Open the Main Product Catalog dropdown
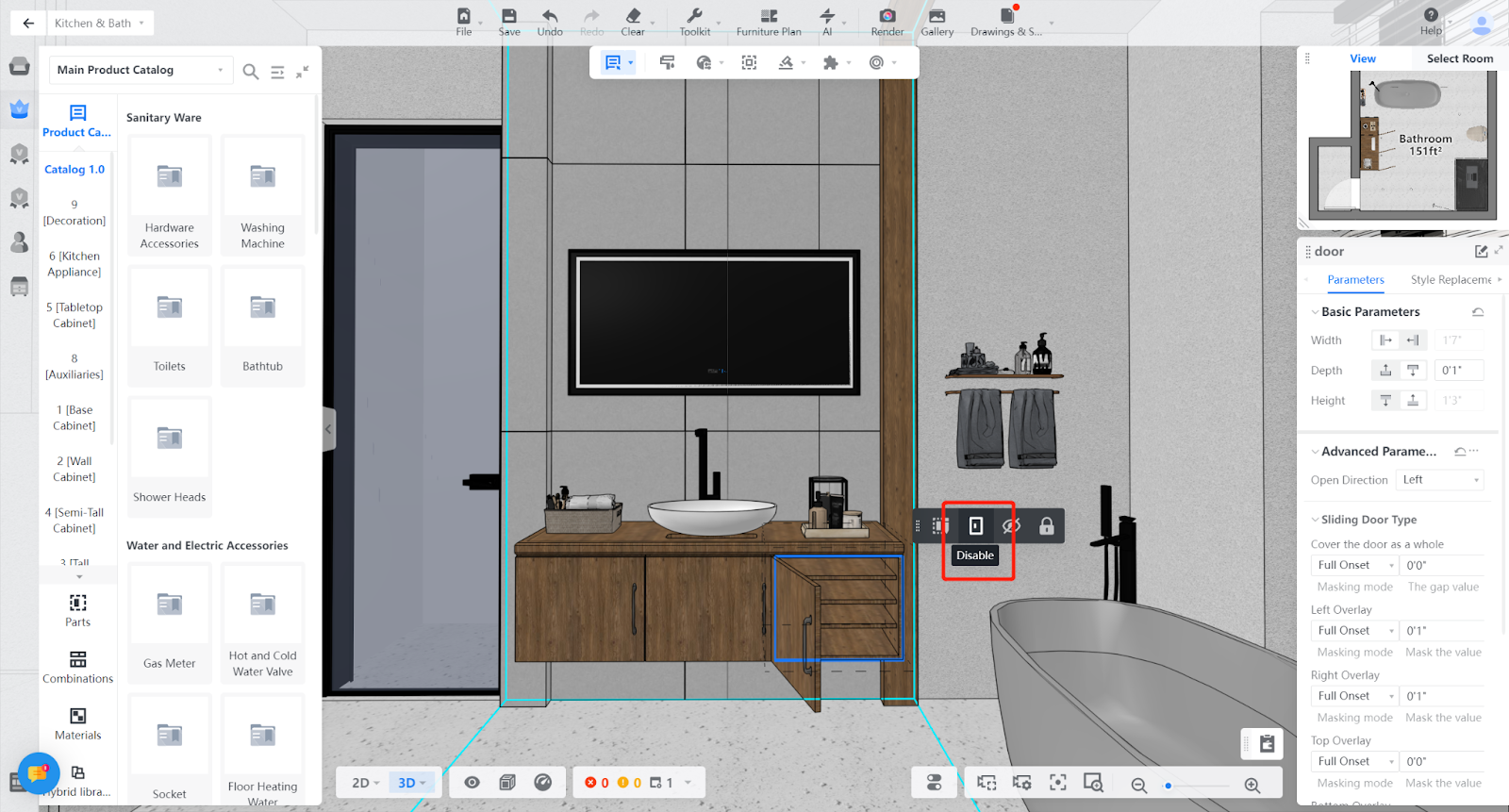Image resolution: width=1509 pixels, height=812 pixels. tap(141, 70)
